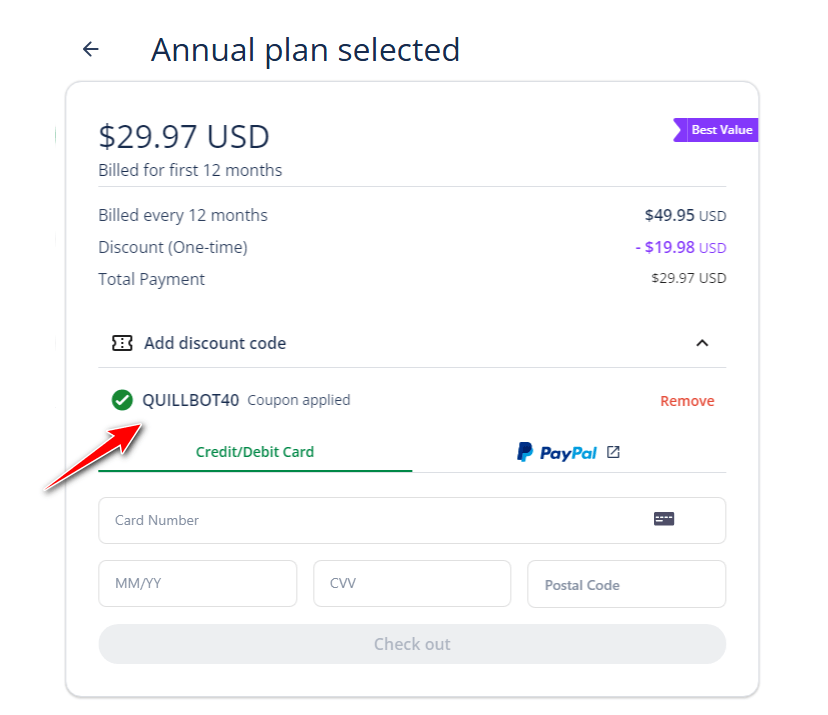Image resolution: width=828 pixels, height=715 pixels.
Task: Click the Postal Code field
Action: point(626,584)
